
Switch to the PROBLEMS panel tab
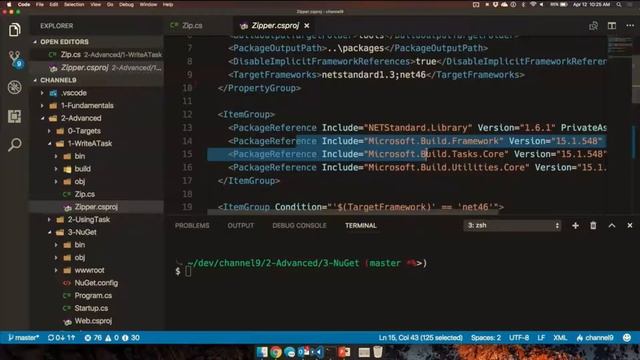click(192, 225)
